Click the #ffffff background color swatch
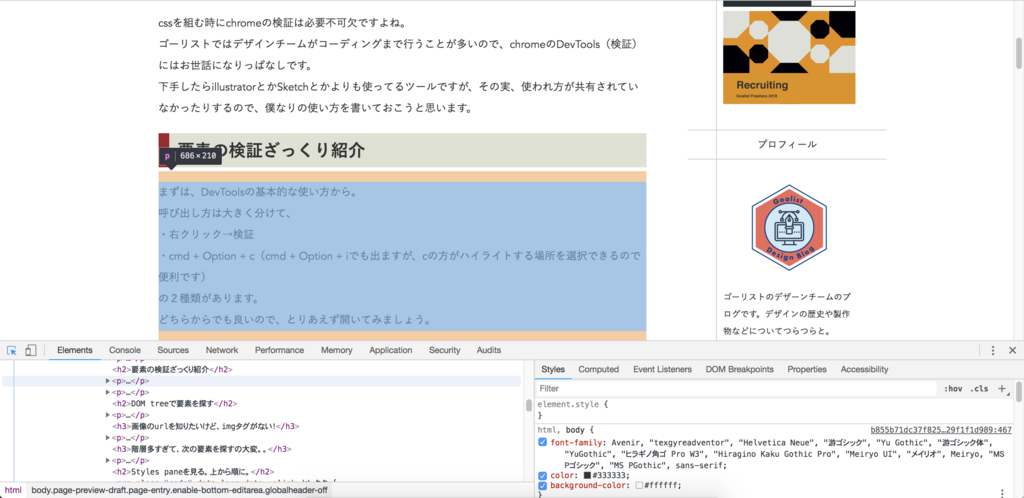1024x498 pixels. pyautogui.click(x=639, y=486)
